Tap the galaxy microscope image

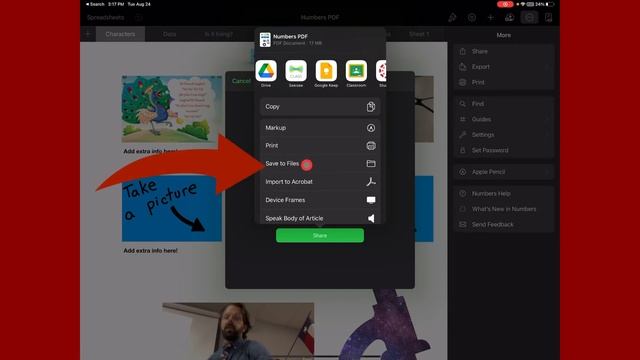coord(383,325)
